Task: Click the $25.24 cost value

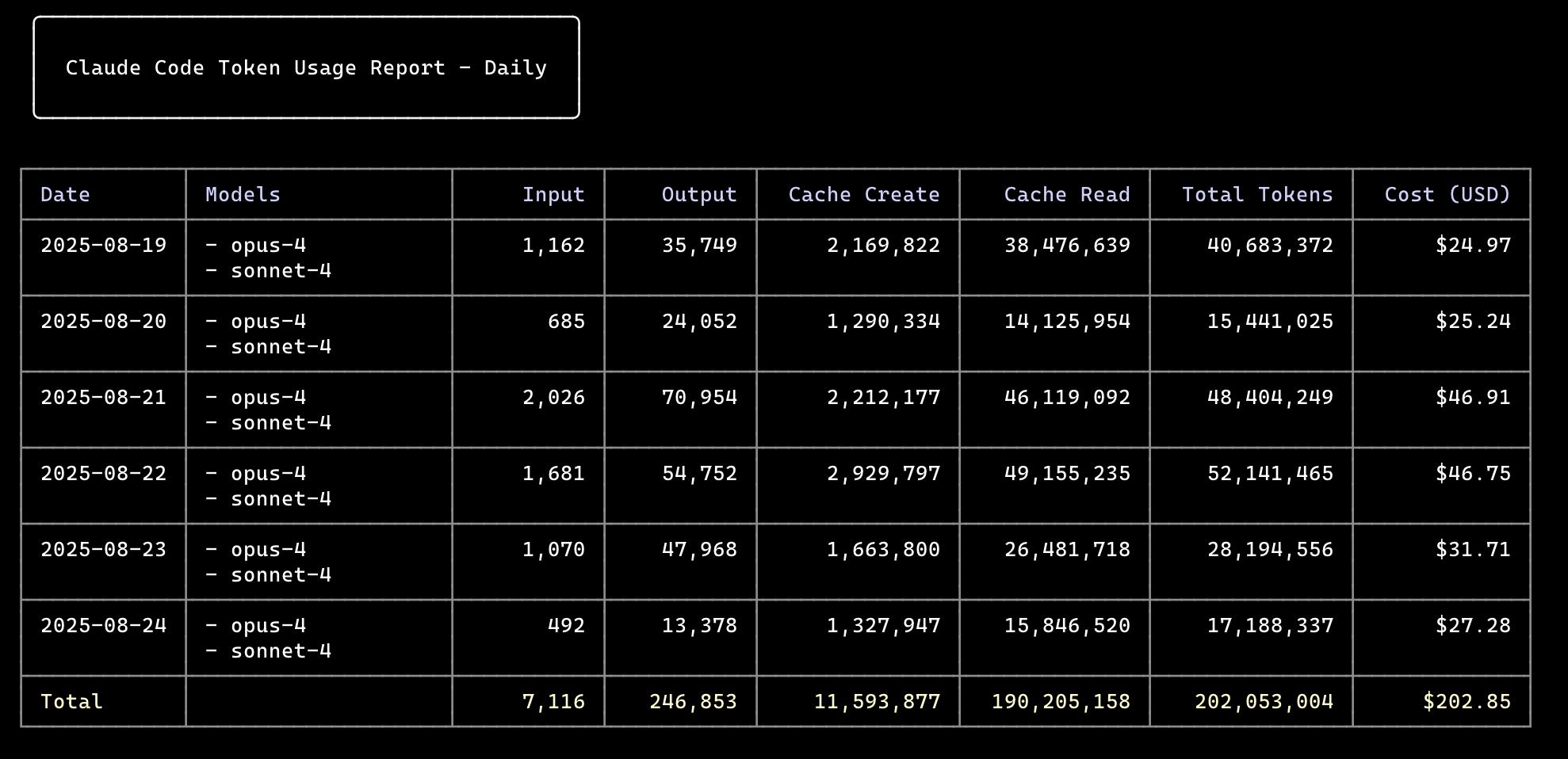Action: click(1473, 322)
